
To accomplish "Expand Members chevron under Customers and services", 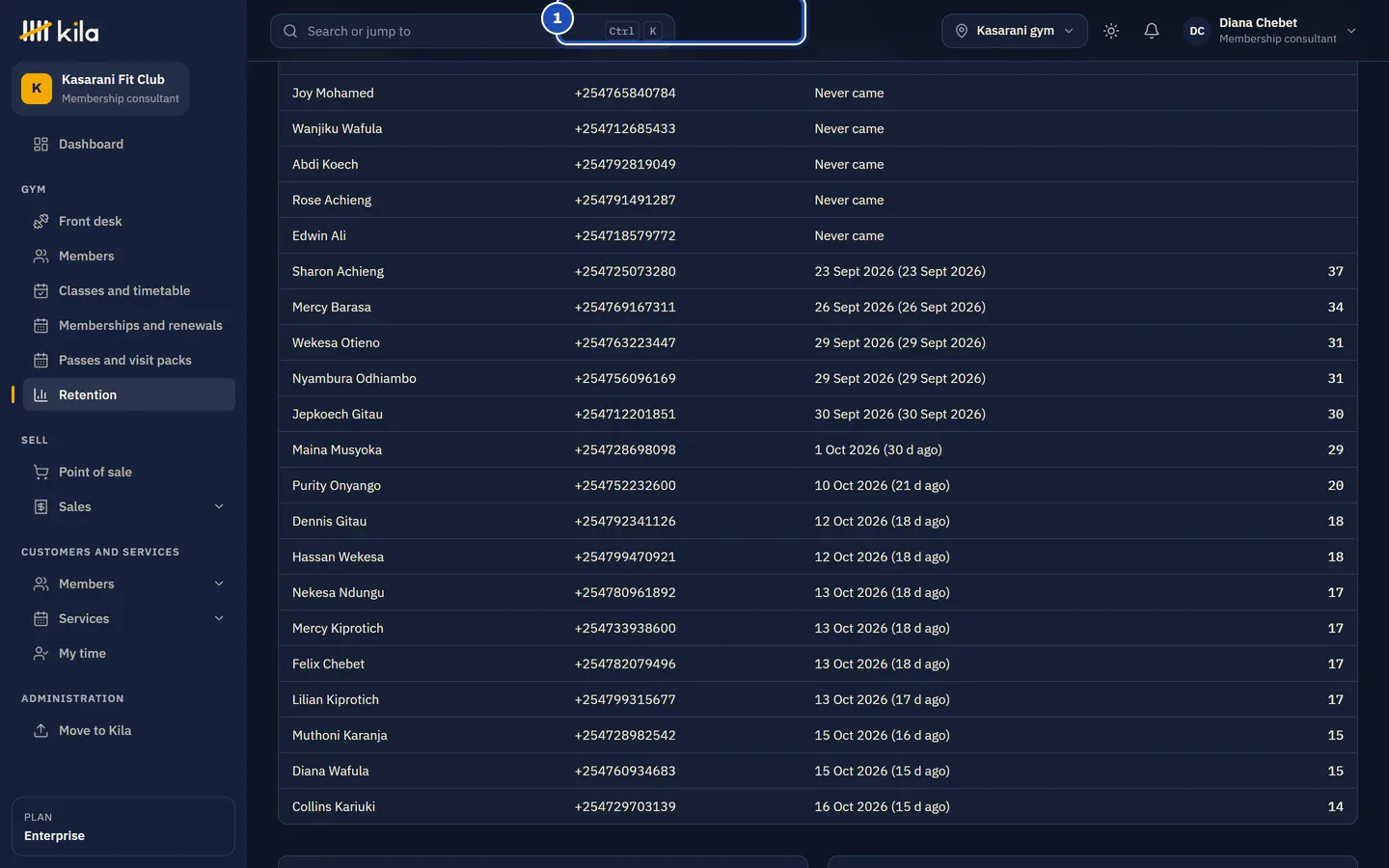I will [x=219, y=583].
